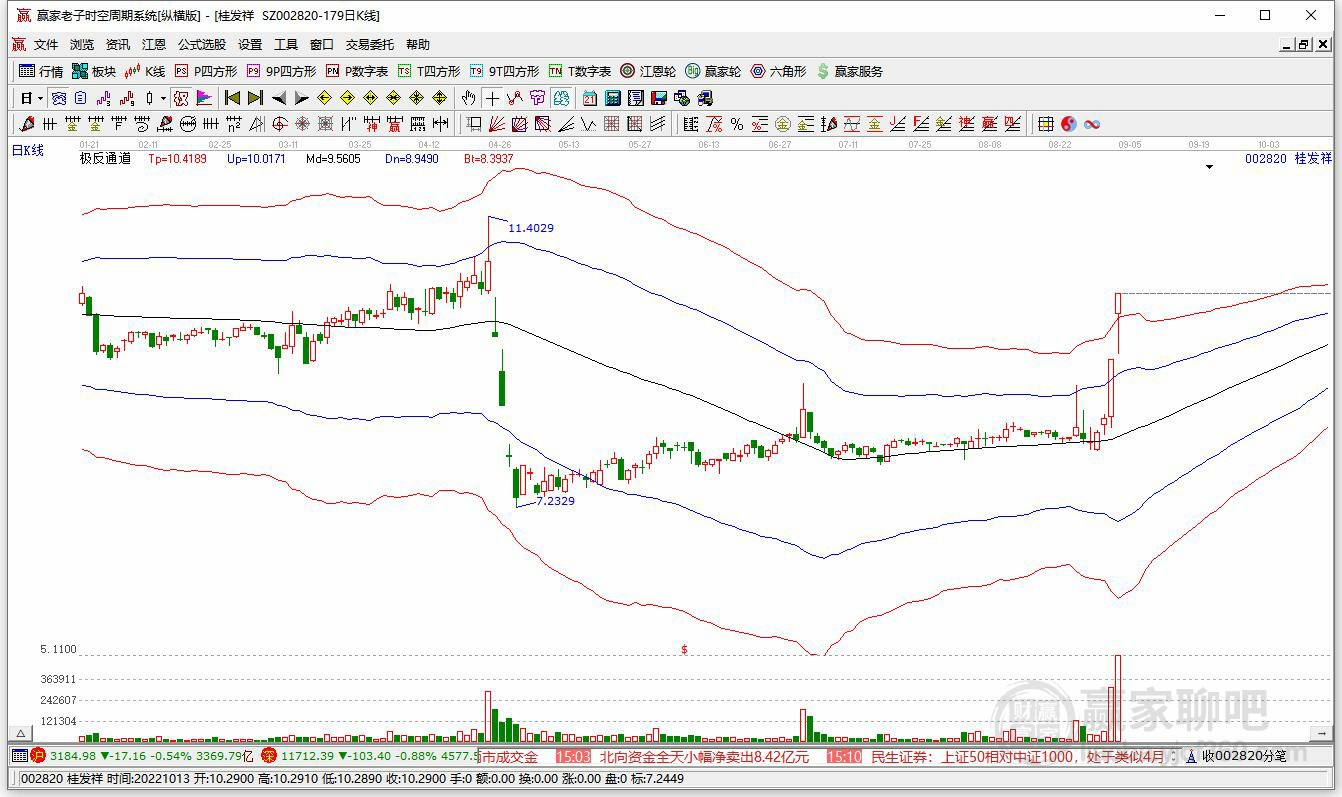The height and width of the screenshot is (797, 1342).
Task: Open the 帮助 menu
Action: [x=418, y=45]
